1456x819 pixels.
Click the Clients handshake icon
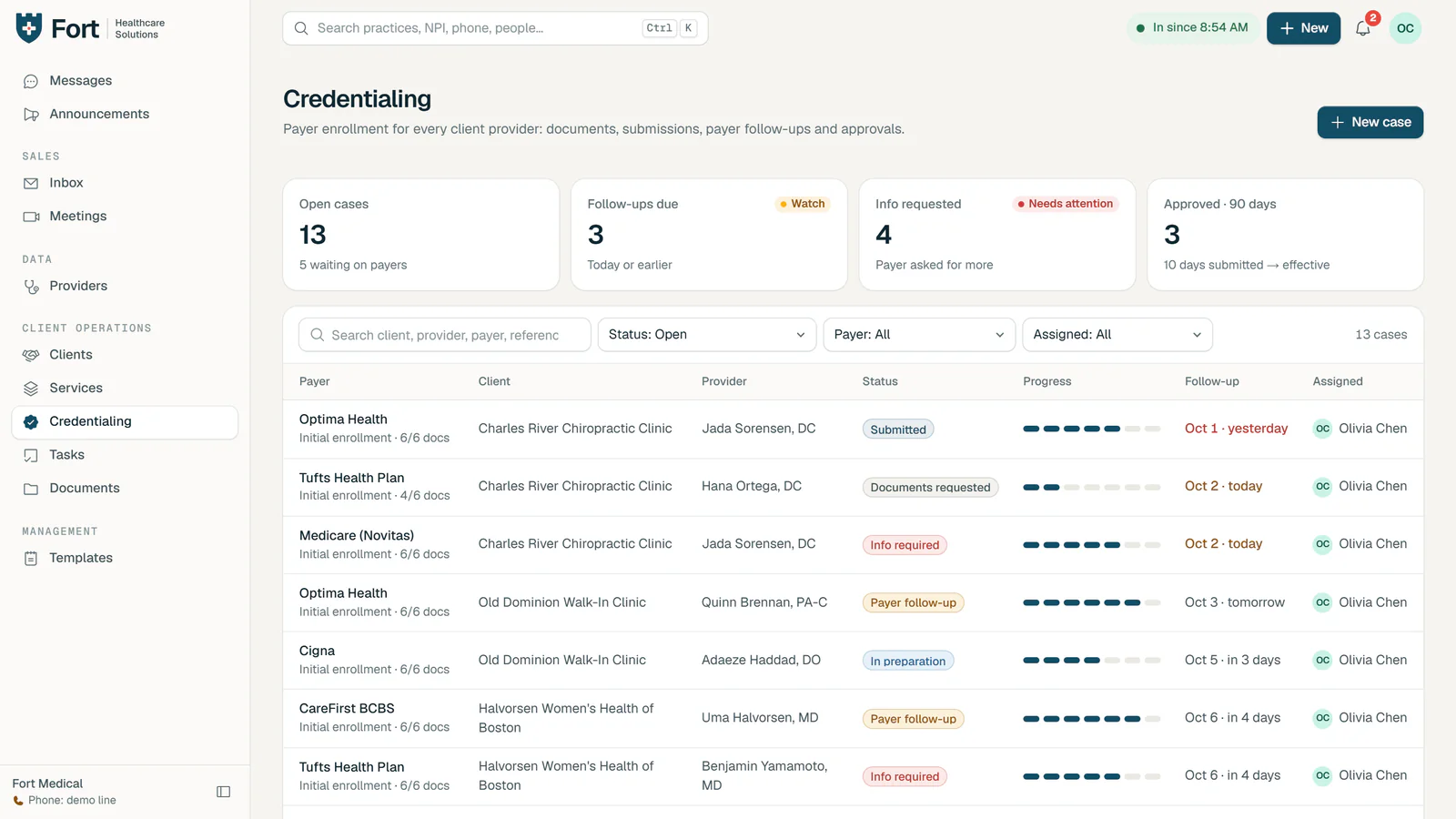point(31,355)
